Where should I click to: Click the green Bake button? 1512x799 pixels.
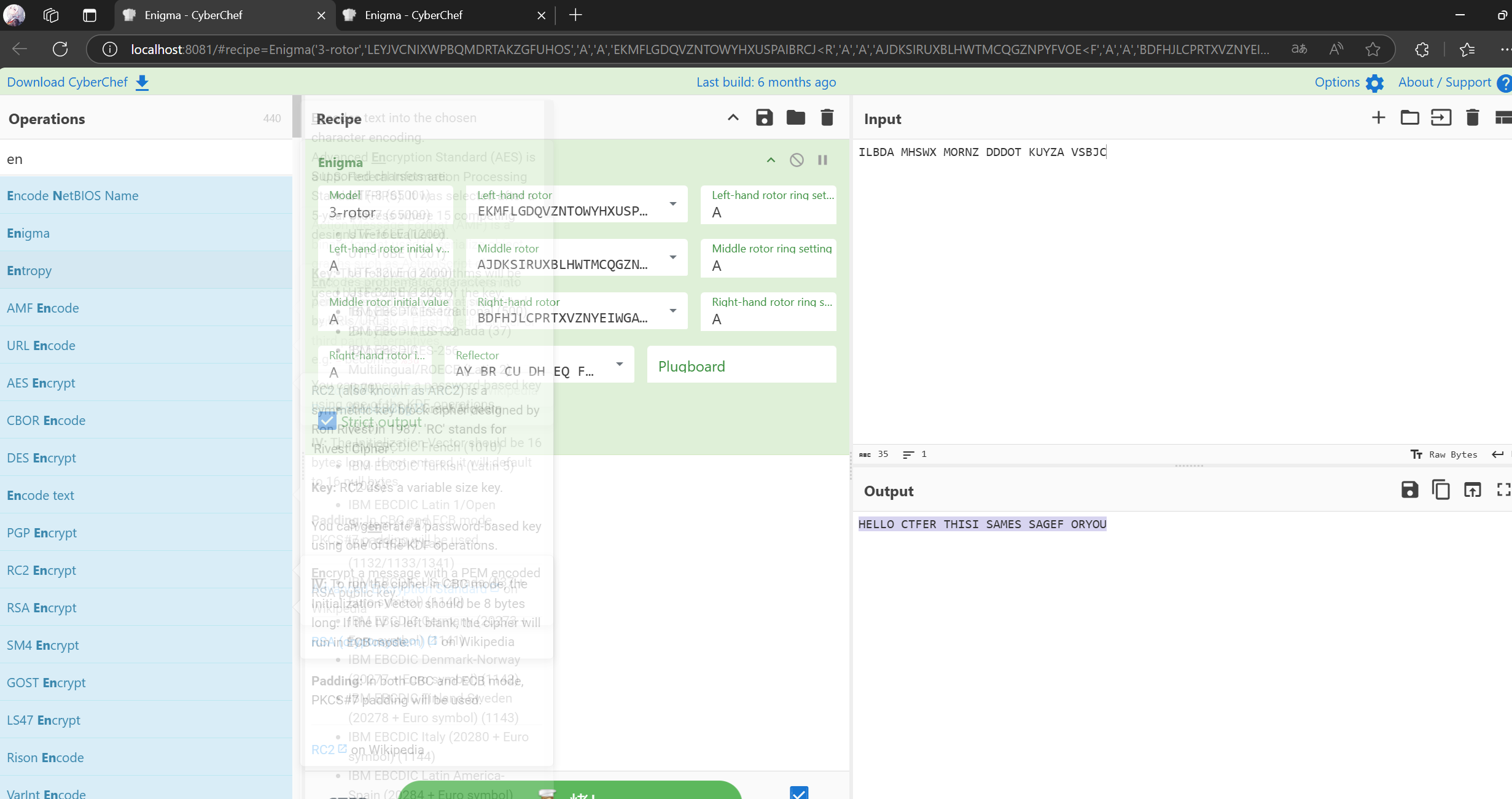[x=570, y=790]
